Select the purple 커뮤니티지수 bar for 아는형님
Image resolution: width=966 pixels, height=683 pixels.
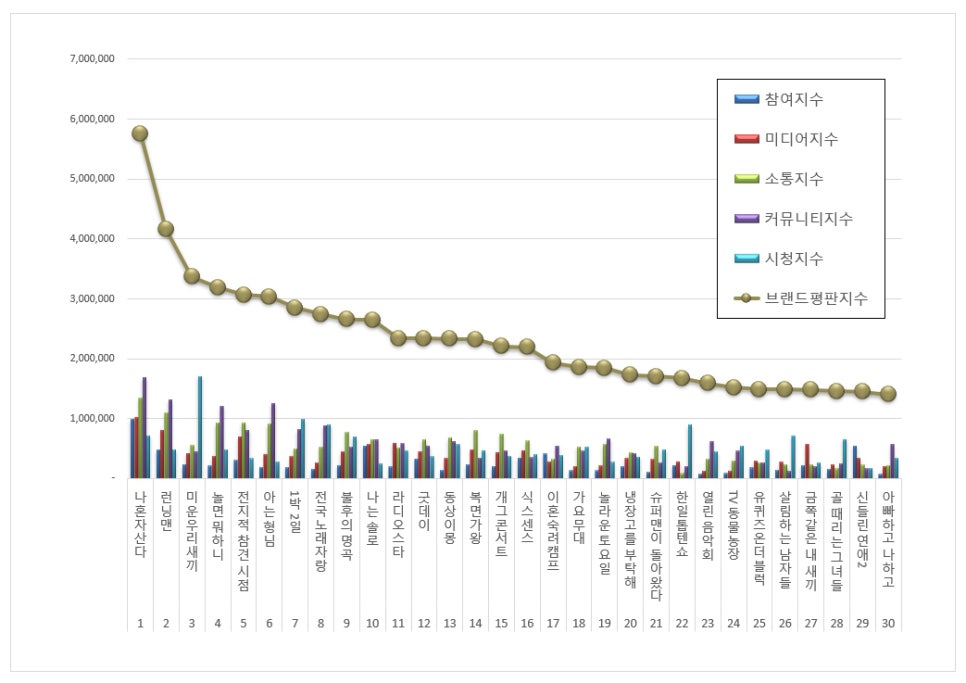click(x=273, y=440)
